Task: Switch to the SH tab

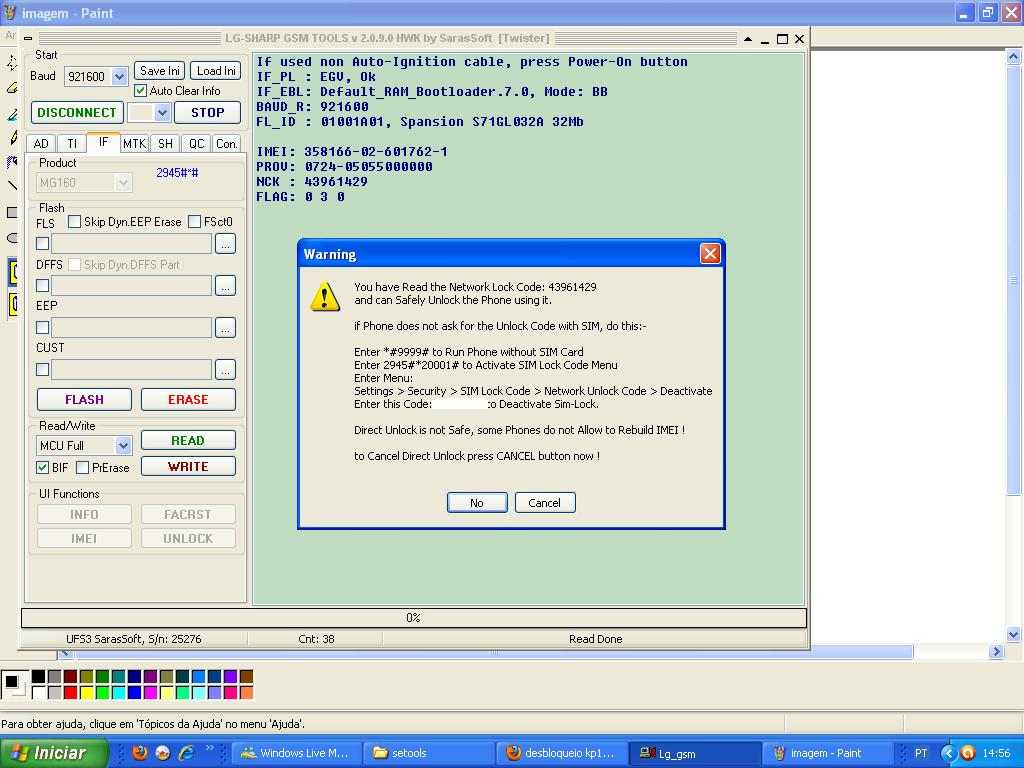Action: 165,144
